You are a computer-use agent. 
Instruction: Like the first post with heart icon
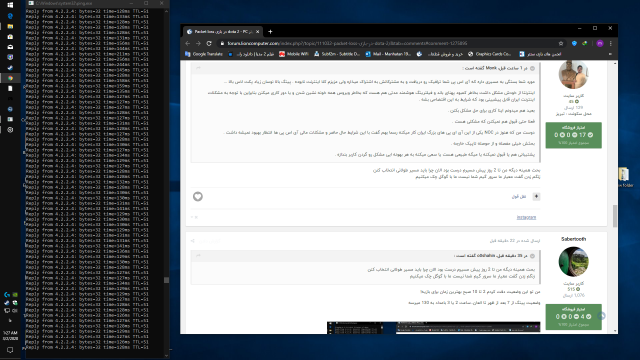click(x=198, y=196)
